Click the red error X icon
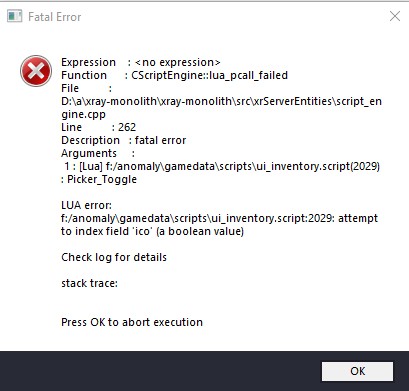Screen dimensions: 409x391 (36, 71)
